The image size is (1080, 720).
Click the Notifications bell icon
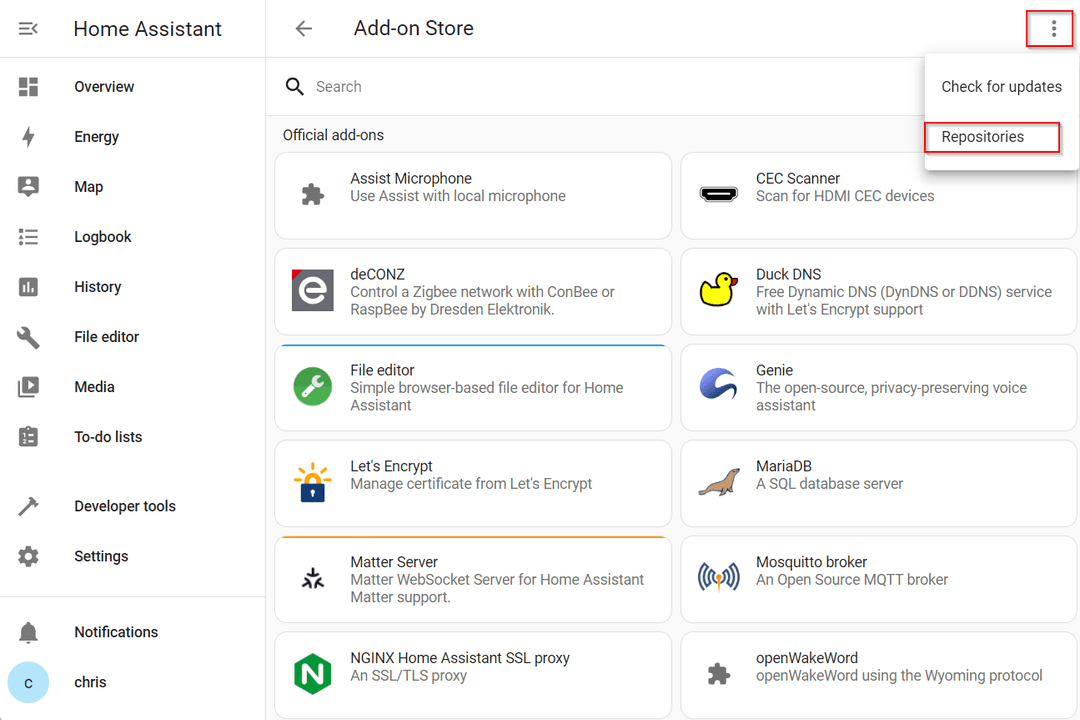click(28, 632)
